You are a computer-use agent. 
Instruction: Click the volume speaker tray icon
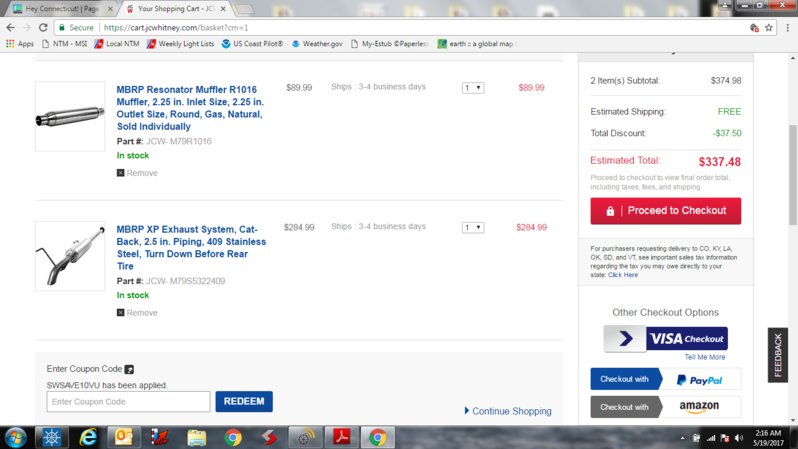point(739,438)
